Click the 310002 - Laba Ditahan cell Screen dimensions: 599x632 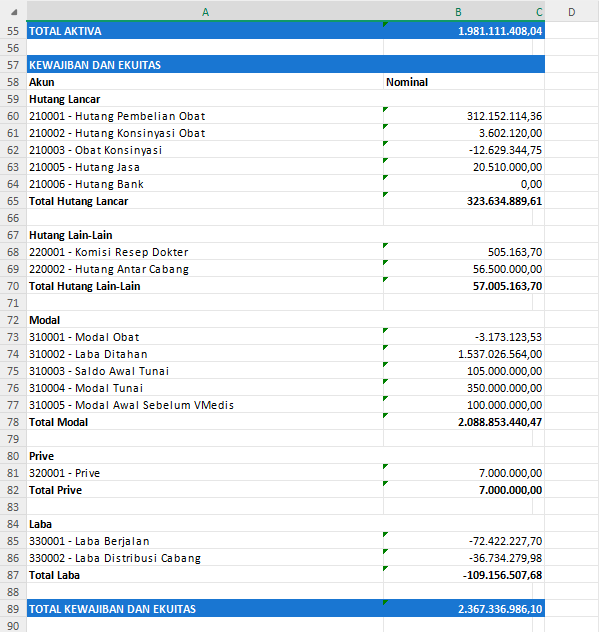click(x=205, y=354)
